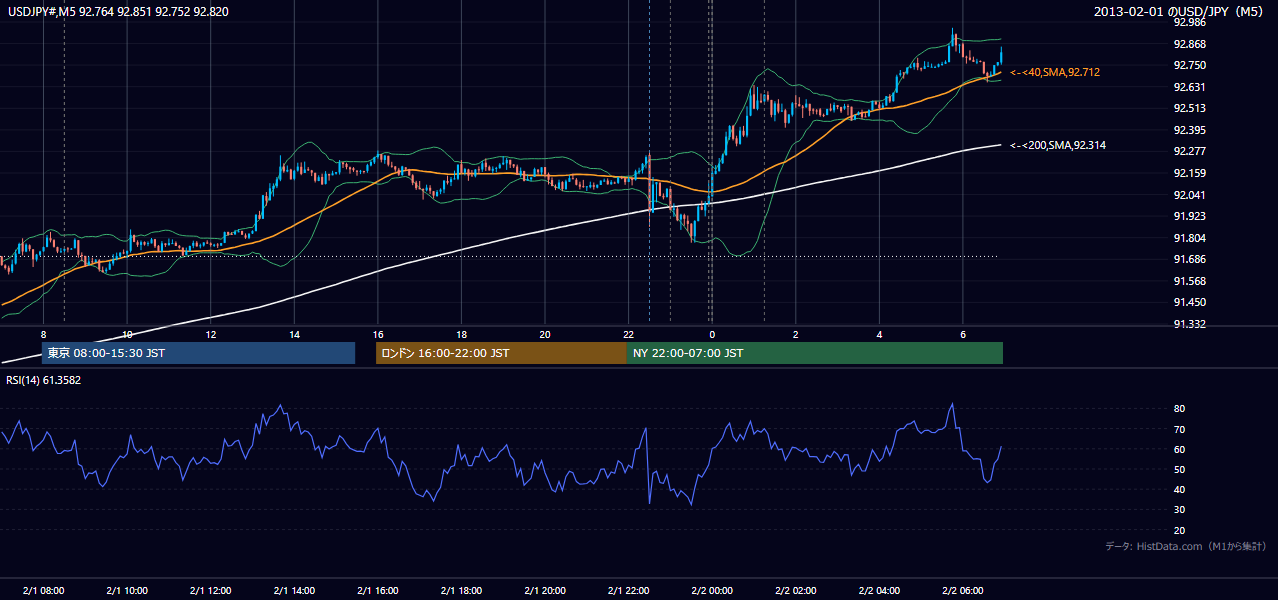Click the 2/1 16:00 bottom time label
1278x600 pixels.
[x=378, y=591]
